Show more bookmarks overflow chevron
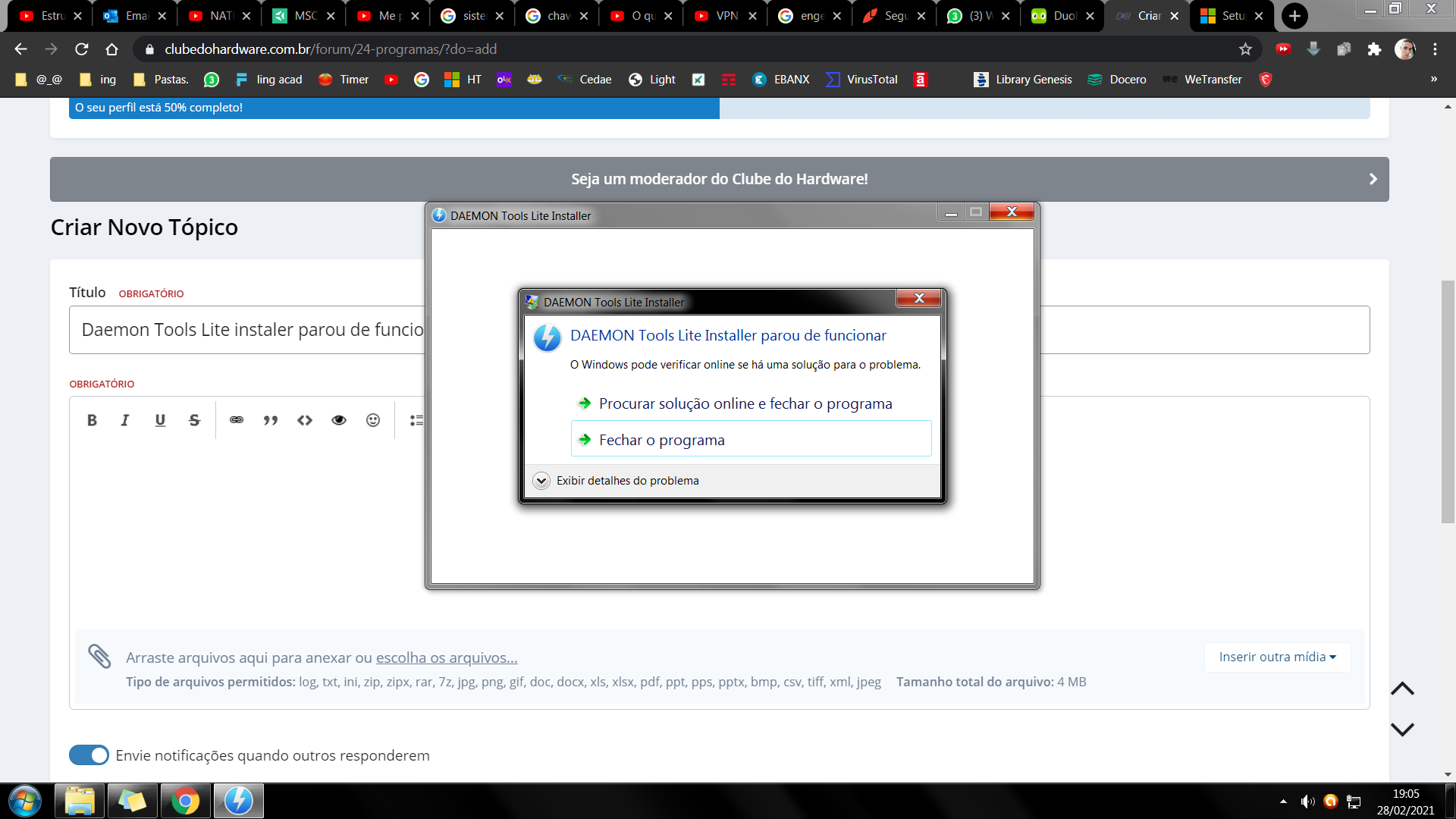The width and height of the screenshot is (1456, 819). click(x=1433, y=80)
